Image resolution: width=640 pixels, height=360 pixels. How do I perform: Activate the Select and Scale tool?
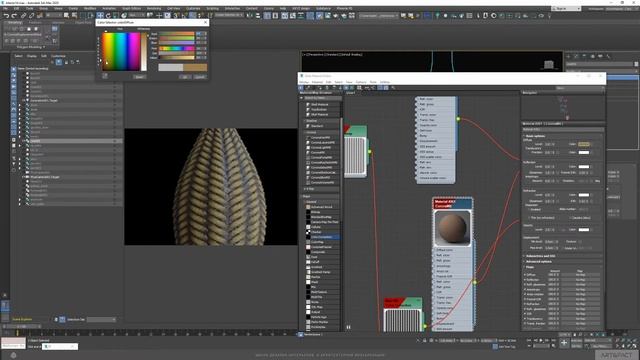[116, 16]
